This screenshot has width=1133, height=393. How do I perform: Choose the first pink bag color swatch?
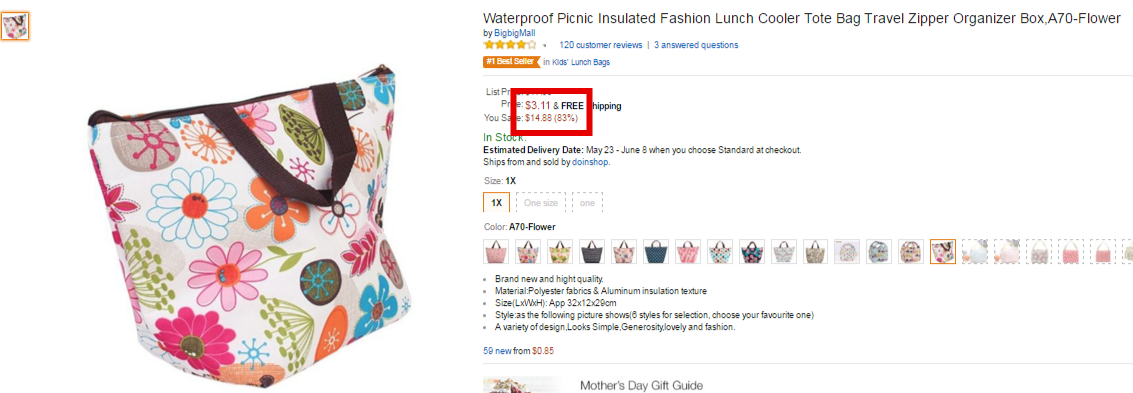(496, 251)
